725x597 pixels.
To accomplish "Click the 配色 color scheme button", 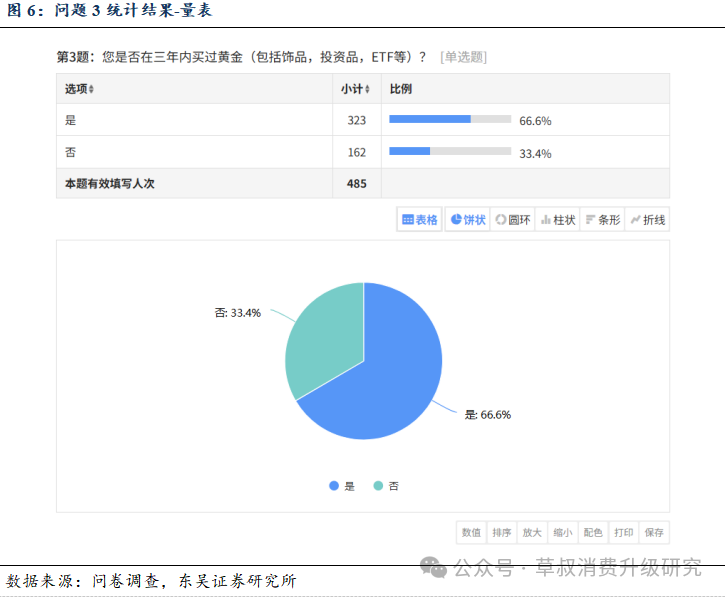I will click(593, 533).
